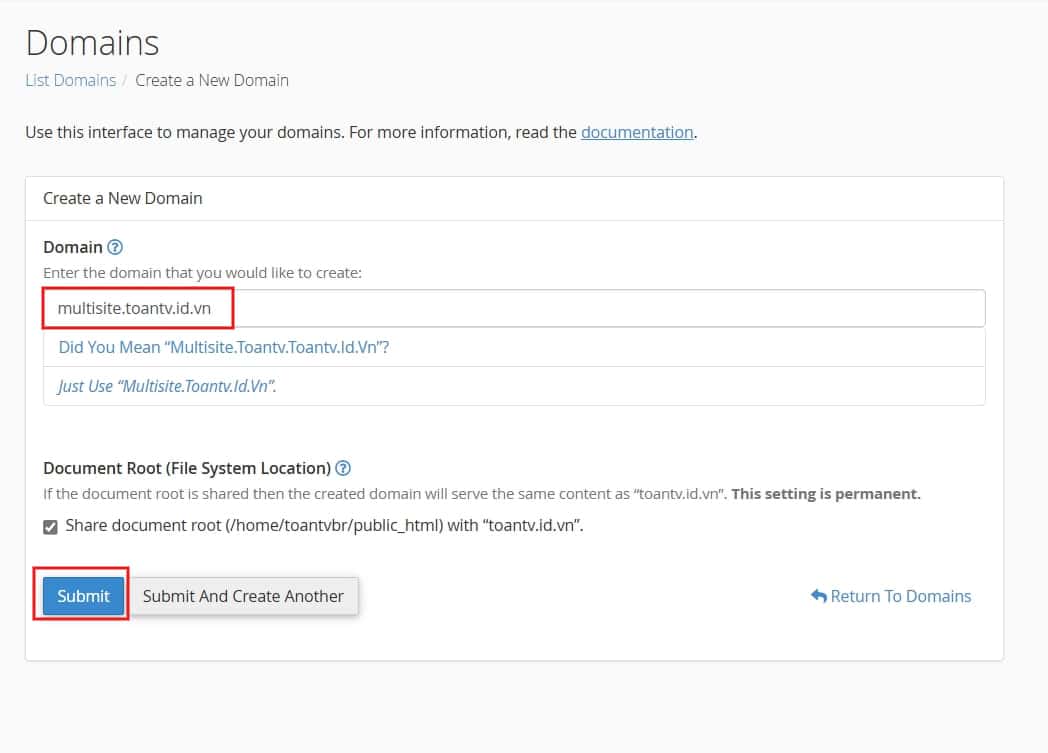Select 'Did You Mean Multisite.Toantv.Toantv.Id.Vn' suggestion

pos(223,347)
